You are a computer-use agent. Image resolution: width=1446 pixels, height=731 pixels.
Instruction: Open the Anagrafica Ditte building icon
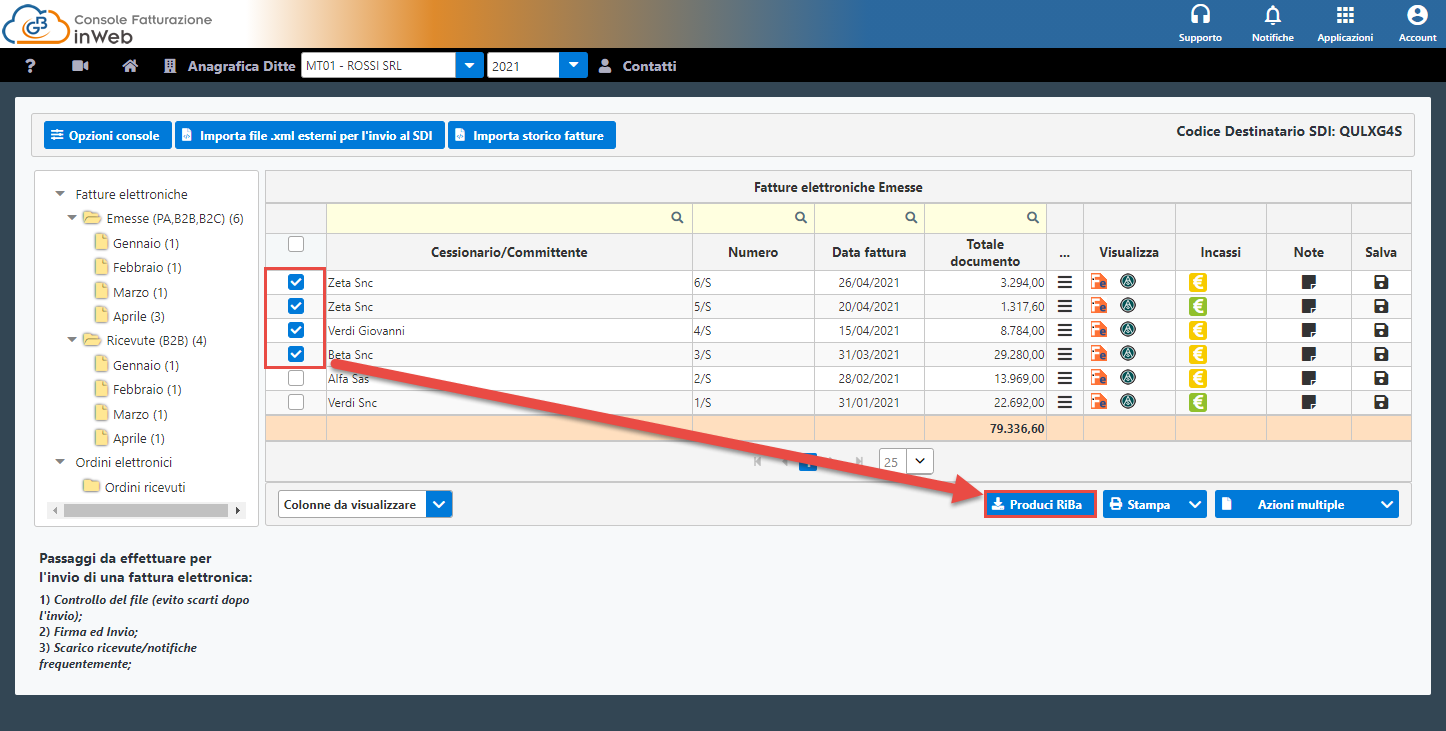point(169,66)
